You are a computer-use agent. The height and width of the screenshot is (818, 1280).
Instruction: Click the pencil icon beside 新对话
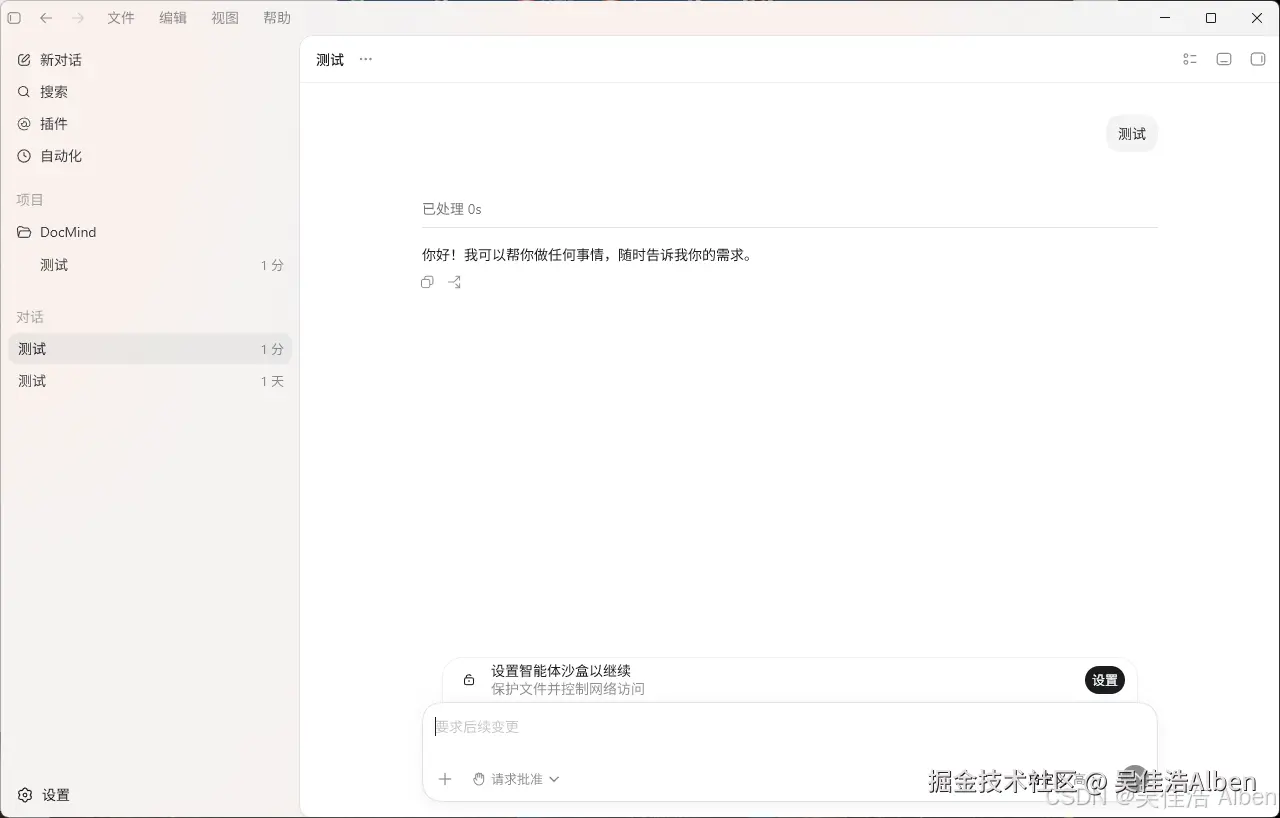24,60
